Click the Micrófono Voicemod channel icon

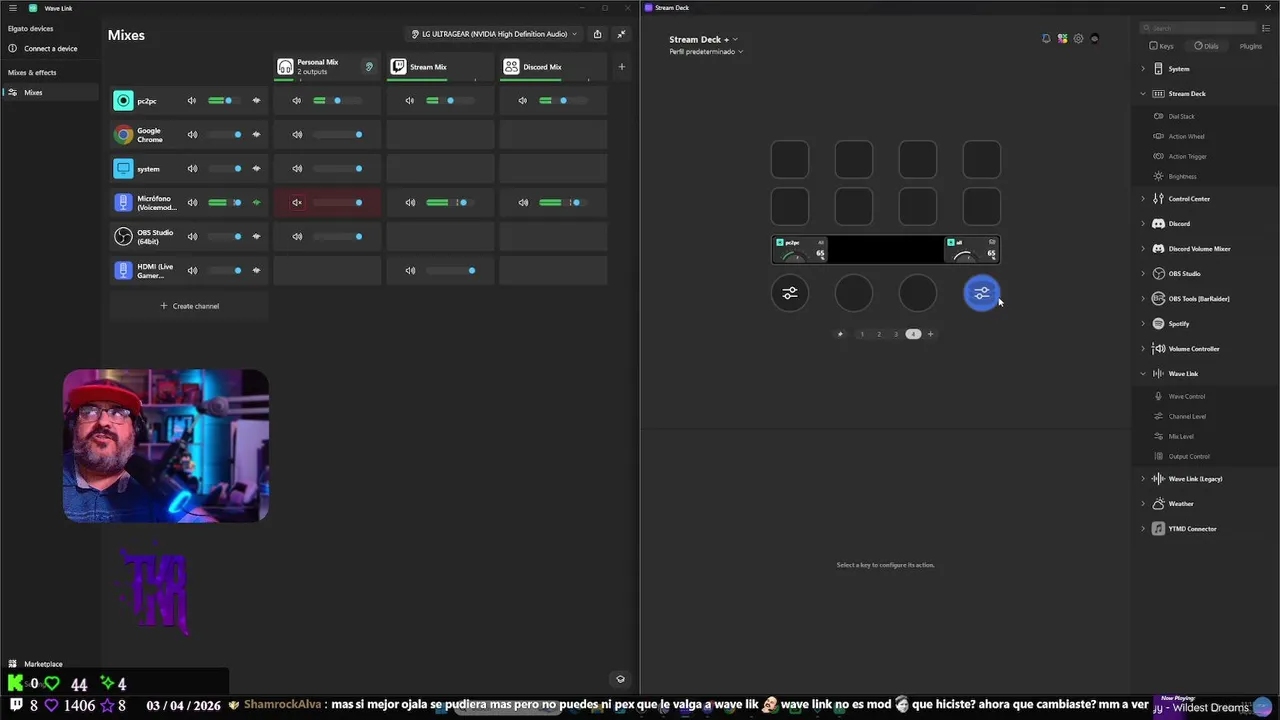(123, 203)
